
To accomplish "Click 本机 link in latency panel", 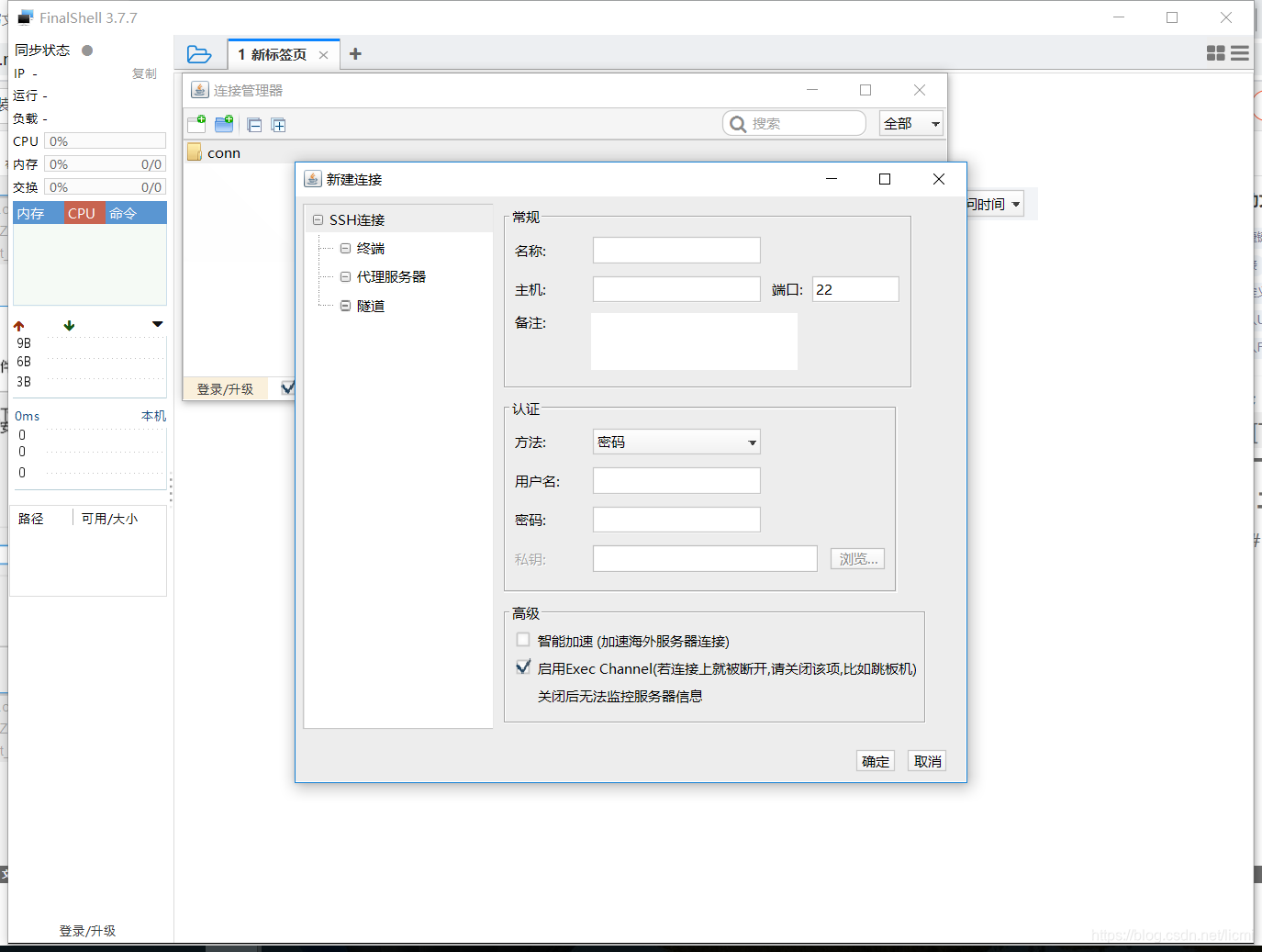I will click(153, 416).
